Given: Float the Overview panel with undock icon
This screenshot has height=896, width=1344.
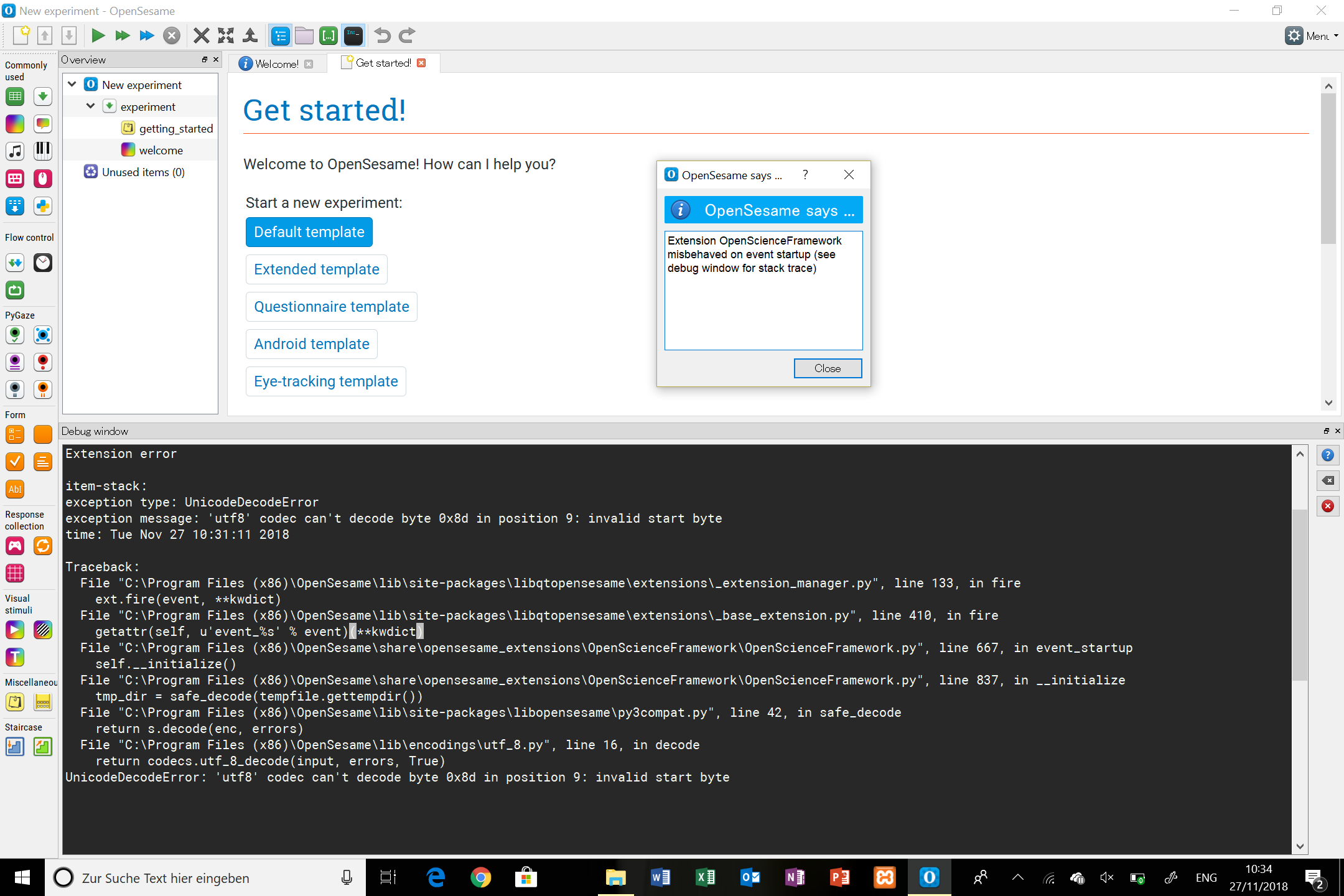Looking at the screenshot, I should [205, 59].
